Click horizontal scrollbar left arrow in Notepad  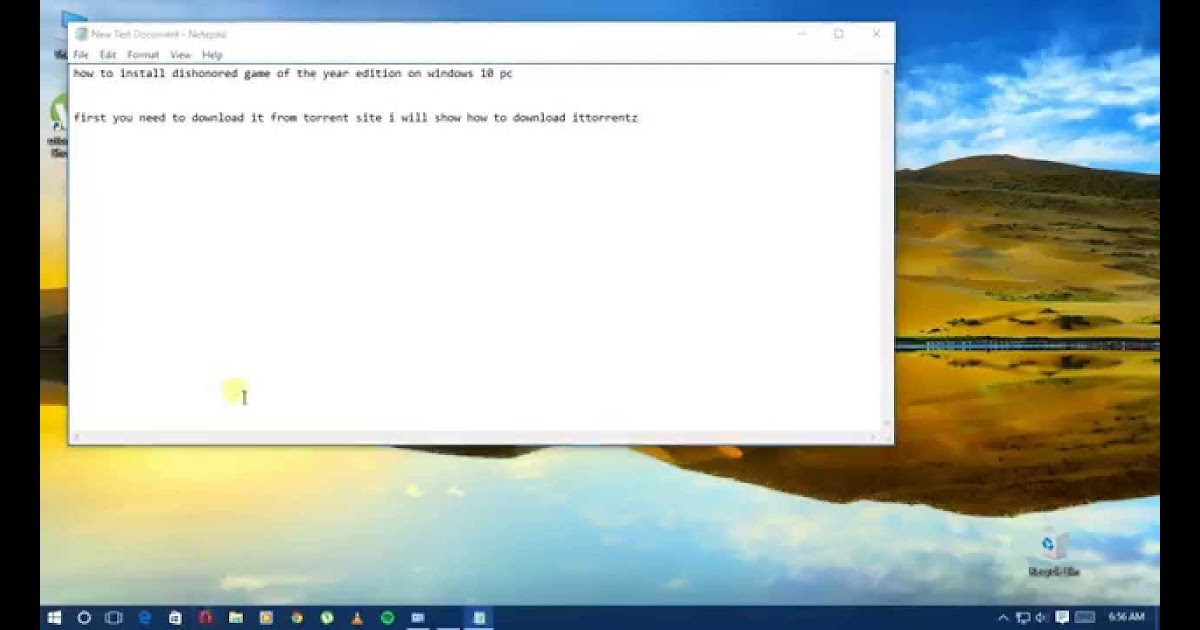(x=76, y=437)
